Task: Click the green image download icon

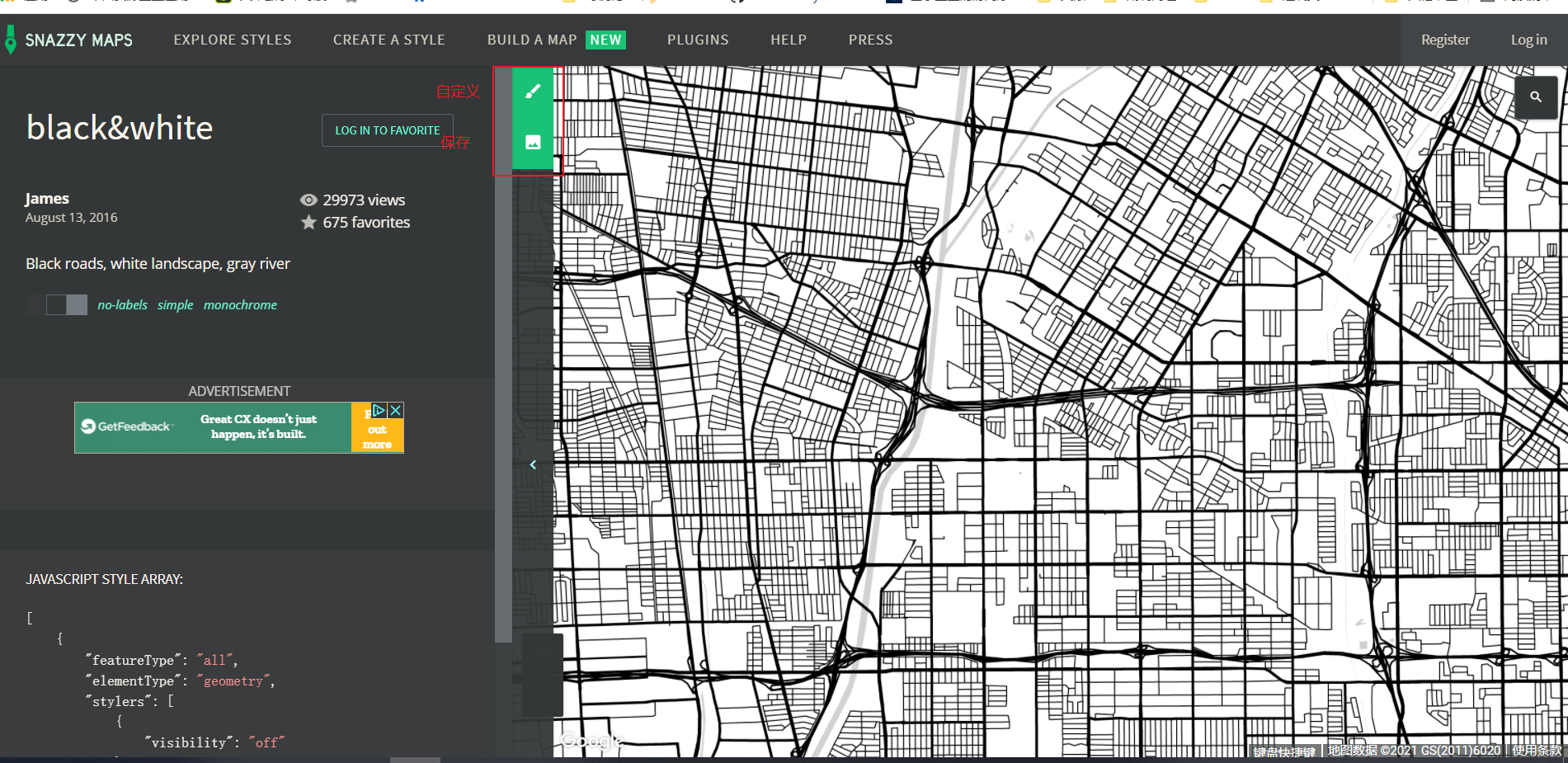Action: tap(533, 143)
